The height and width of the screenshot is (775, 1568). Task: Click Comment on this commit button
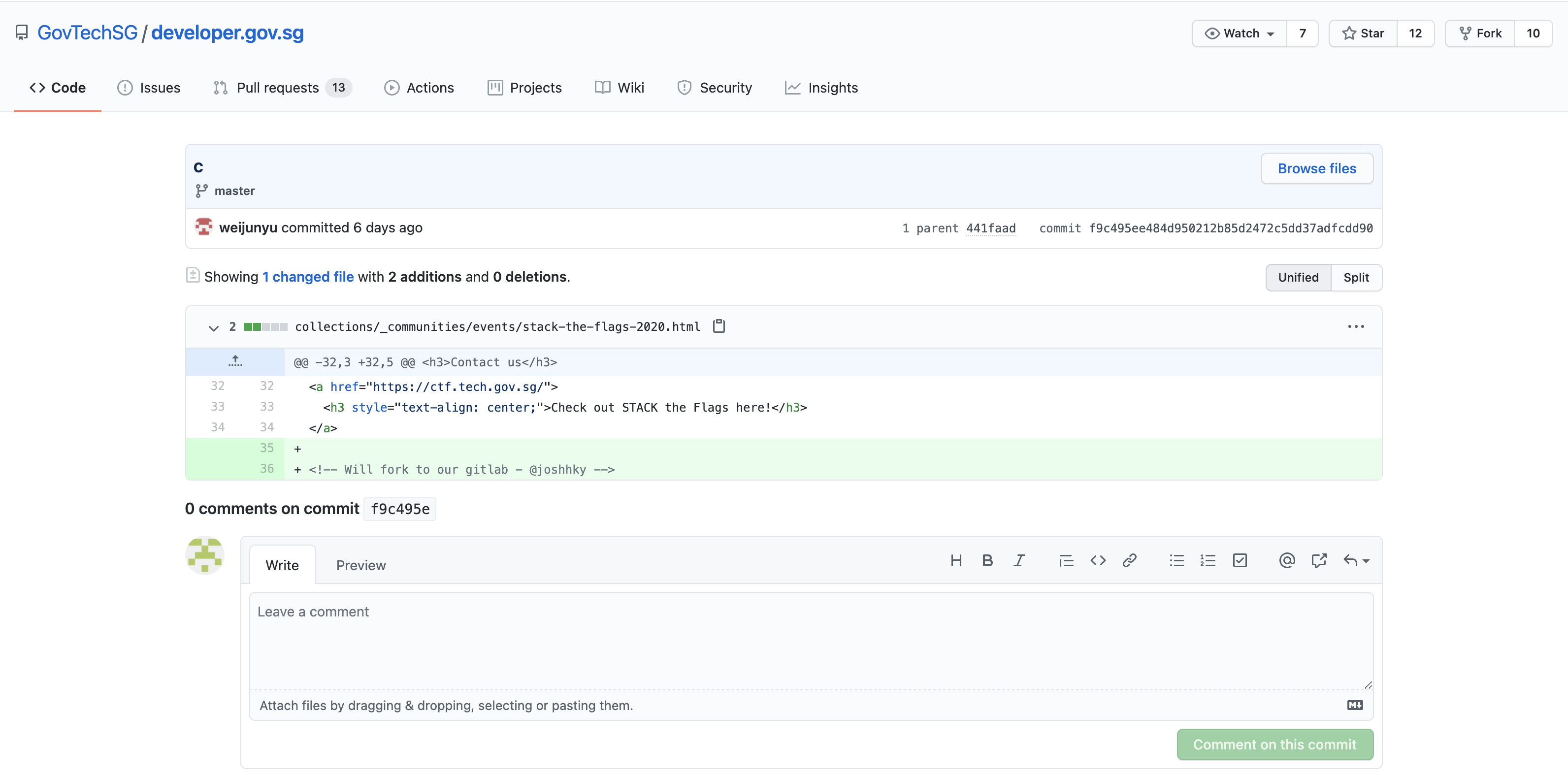[1274, 744]
